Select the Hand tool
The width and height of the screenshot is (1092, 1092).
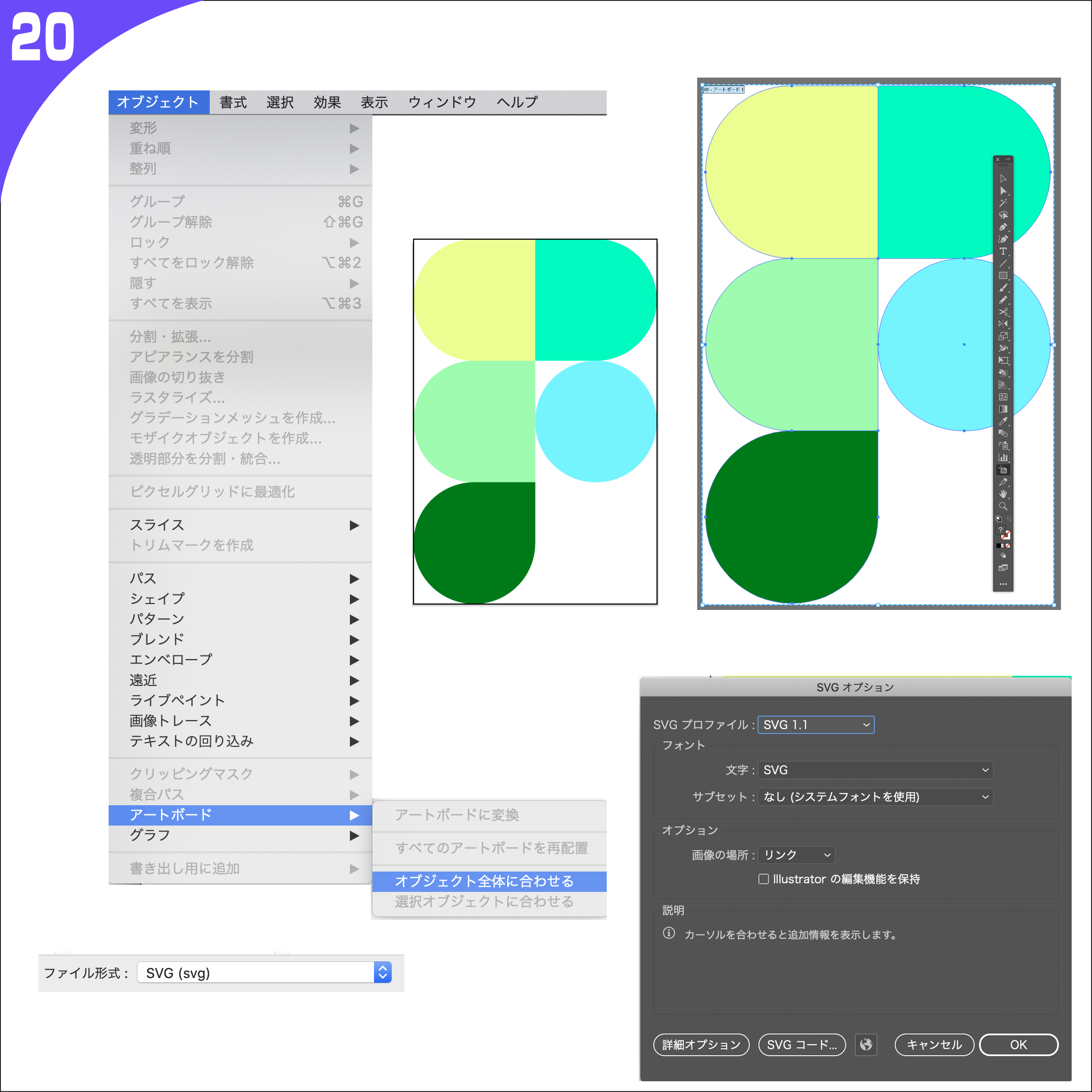pyautogui.click(x=1003, y=494)
